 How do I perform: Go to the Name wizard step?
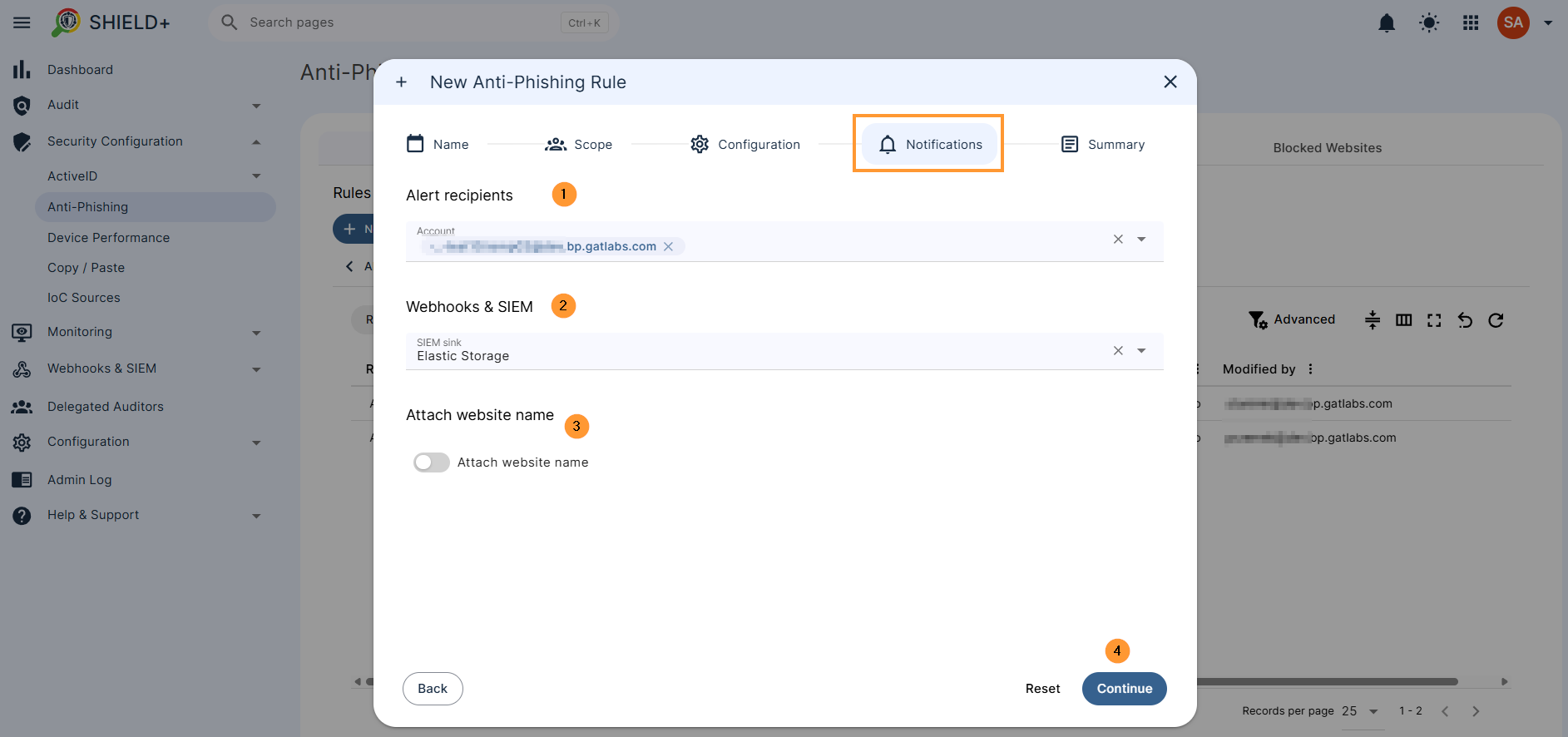tap(438, 144)
